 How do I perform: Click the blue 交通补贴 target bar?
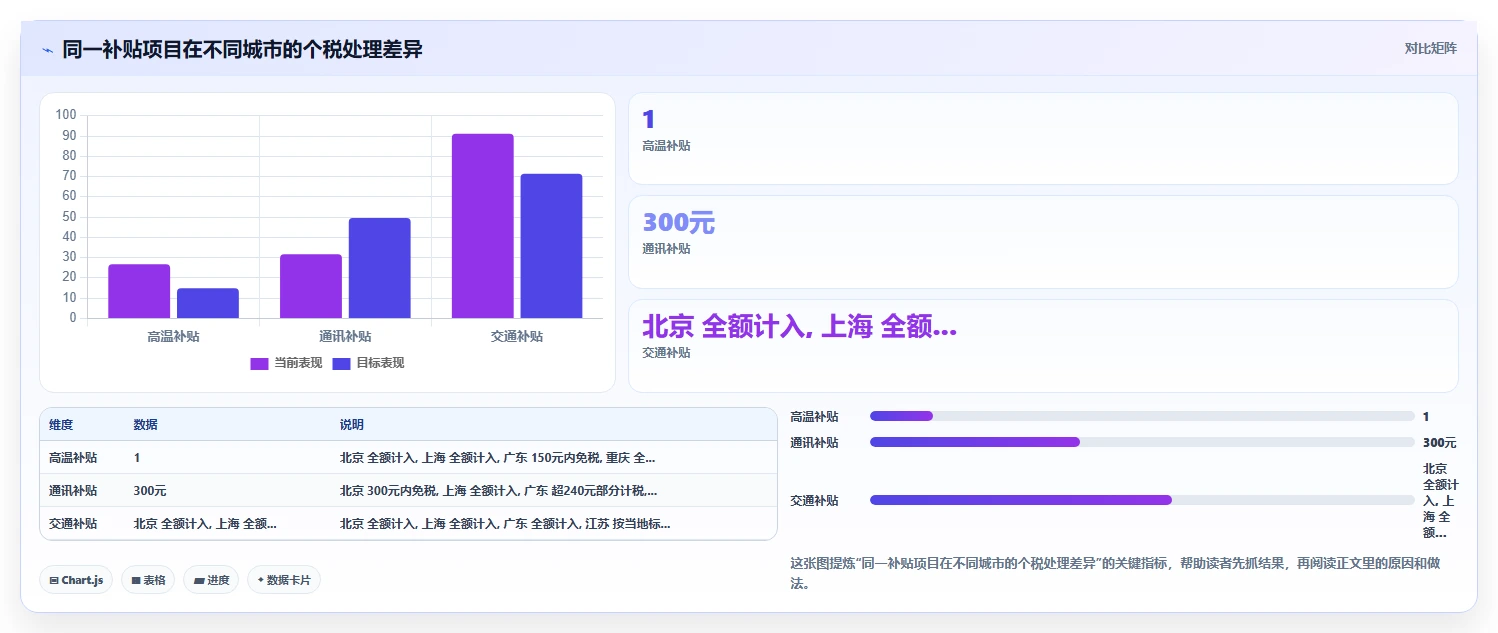tap(551, 246)
